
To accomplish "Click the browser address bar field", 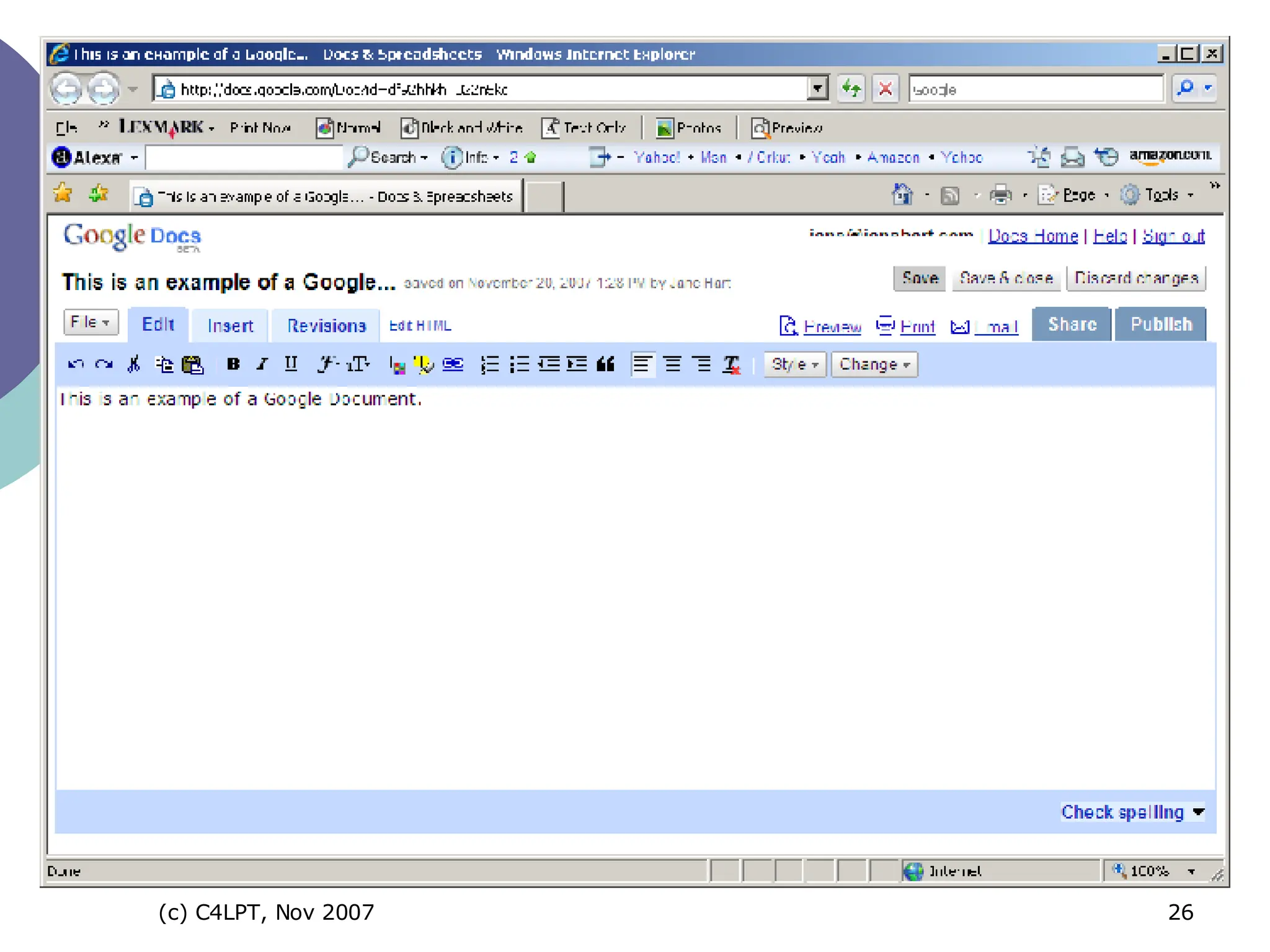I will (x=484, y=90).
